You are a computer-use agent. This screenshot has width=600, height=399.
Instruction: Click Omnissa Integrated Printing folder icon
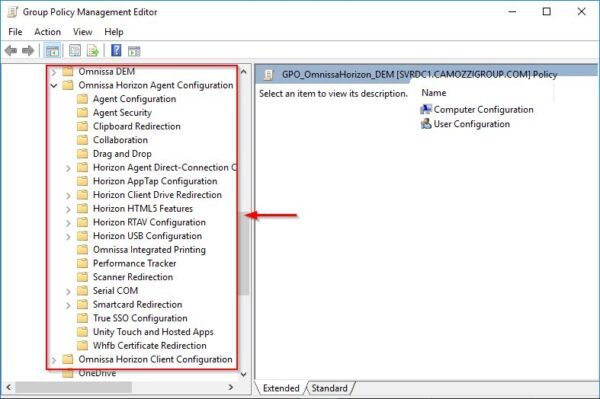(x=82, y=250)
